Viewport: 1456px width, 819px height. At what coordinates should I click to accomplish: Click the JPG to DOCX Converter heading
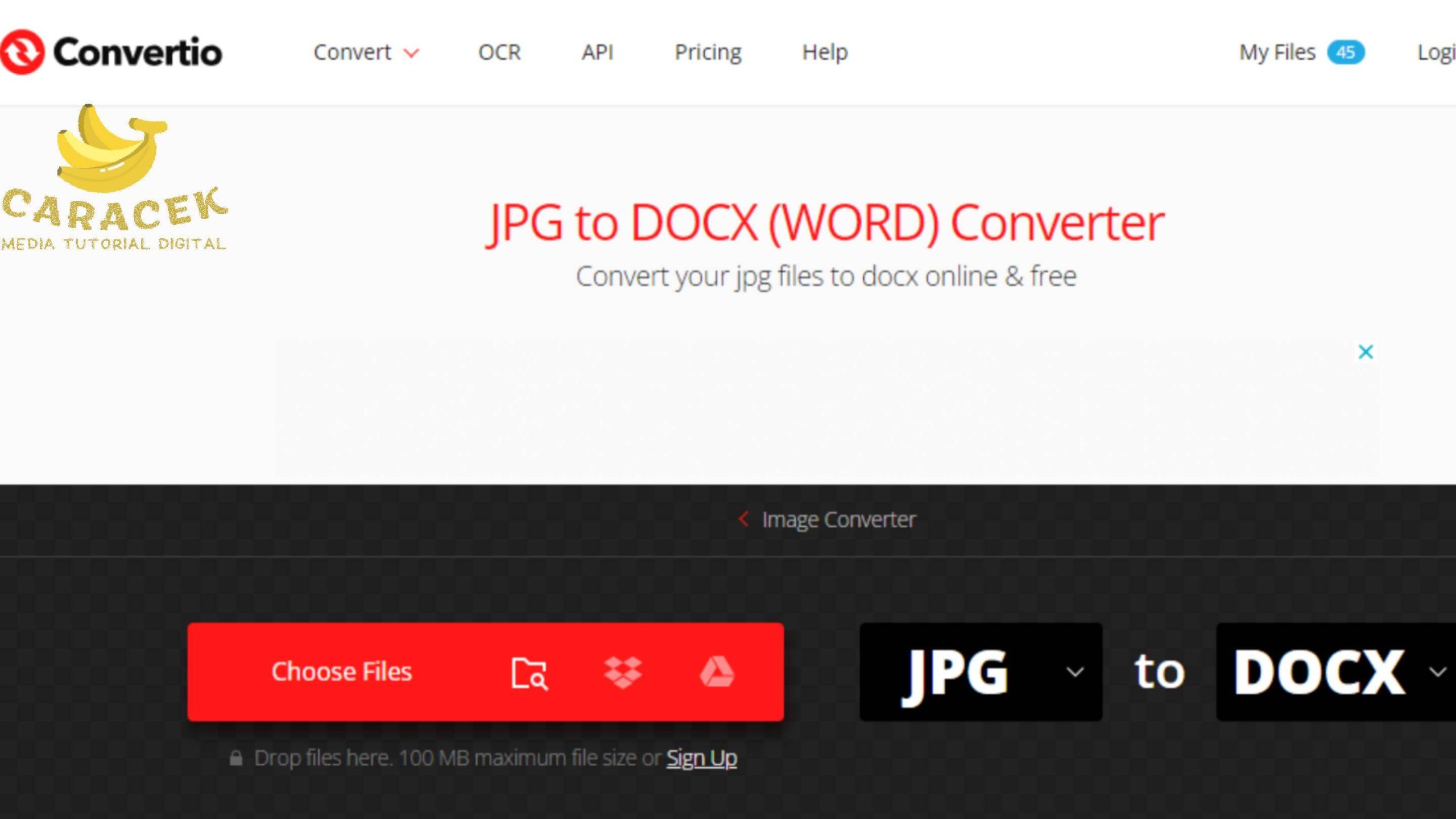tap(825, 223)
